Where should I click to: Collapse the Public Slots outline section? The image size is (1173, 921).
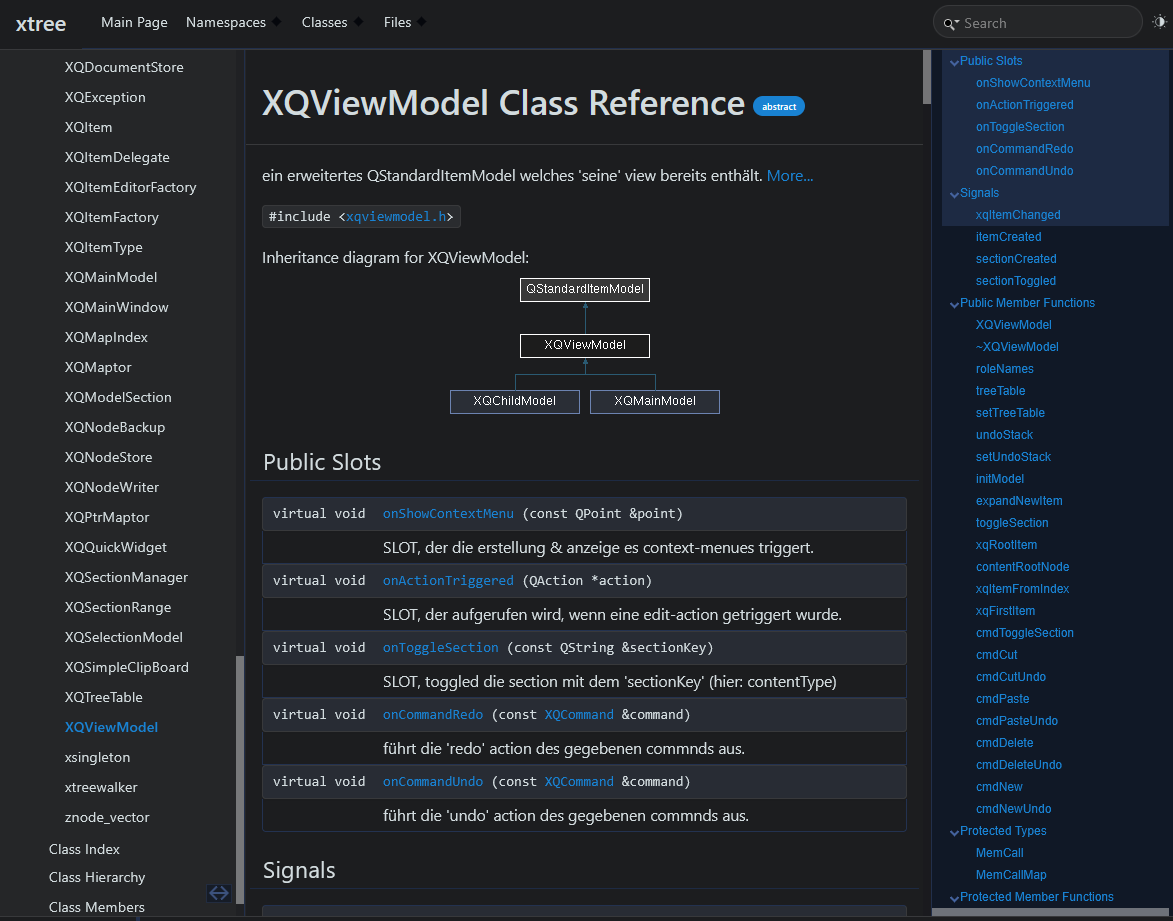click(x=954, y=62)
